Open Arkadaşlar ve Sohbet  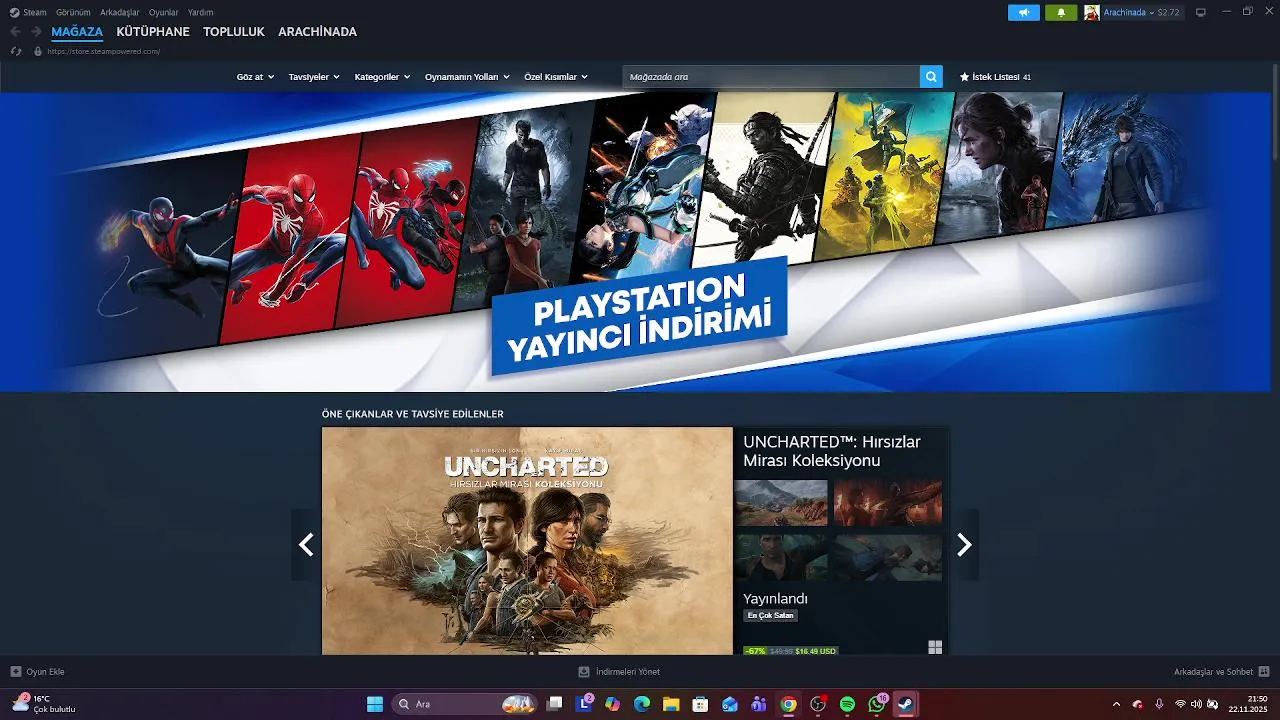coord(1221,672)
